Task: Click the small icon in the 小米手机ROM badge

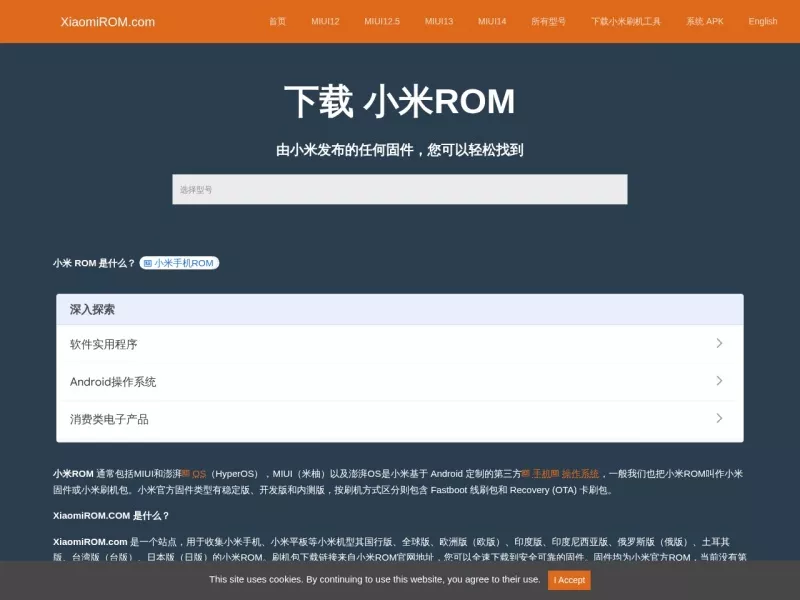Action: coord(148,263)
